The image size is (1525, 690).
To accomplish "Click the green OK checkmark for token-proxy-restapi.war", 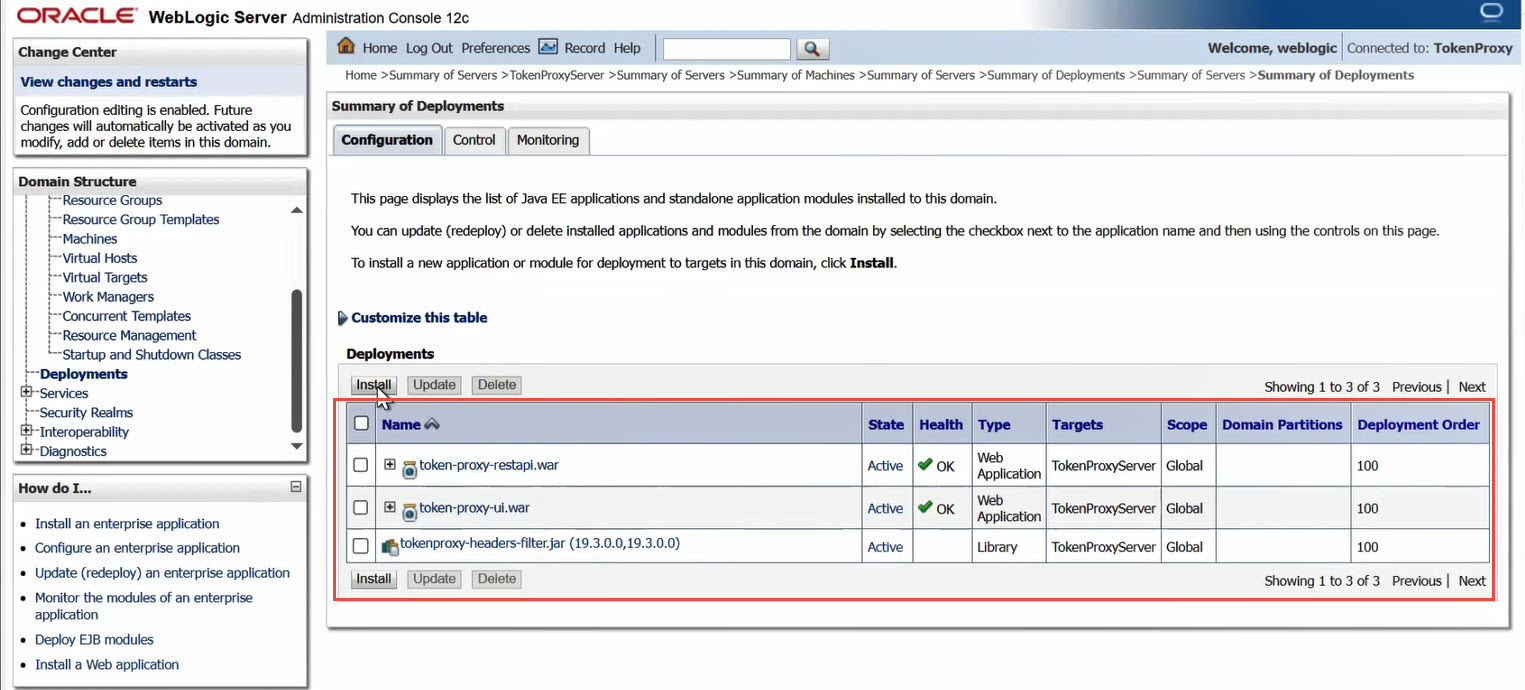I will (x=925, y=465).
